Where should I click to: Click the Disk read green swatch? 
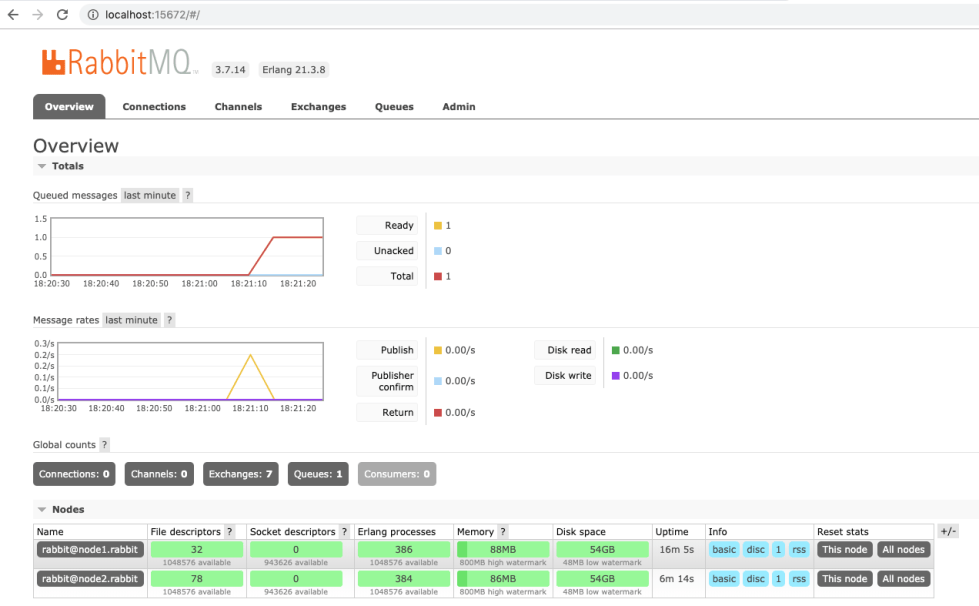pyautogui.click(x=616, y=350)
